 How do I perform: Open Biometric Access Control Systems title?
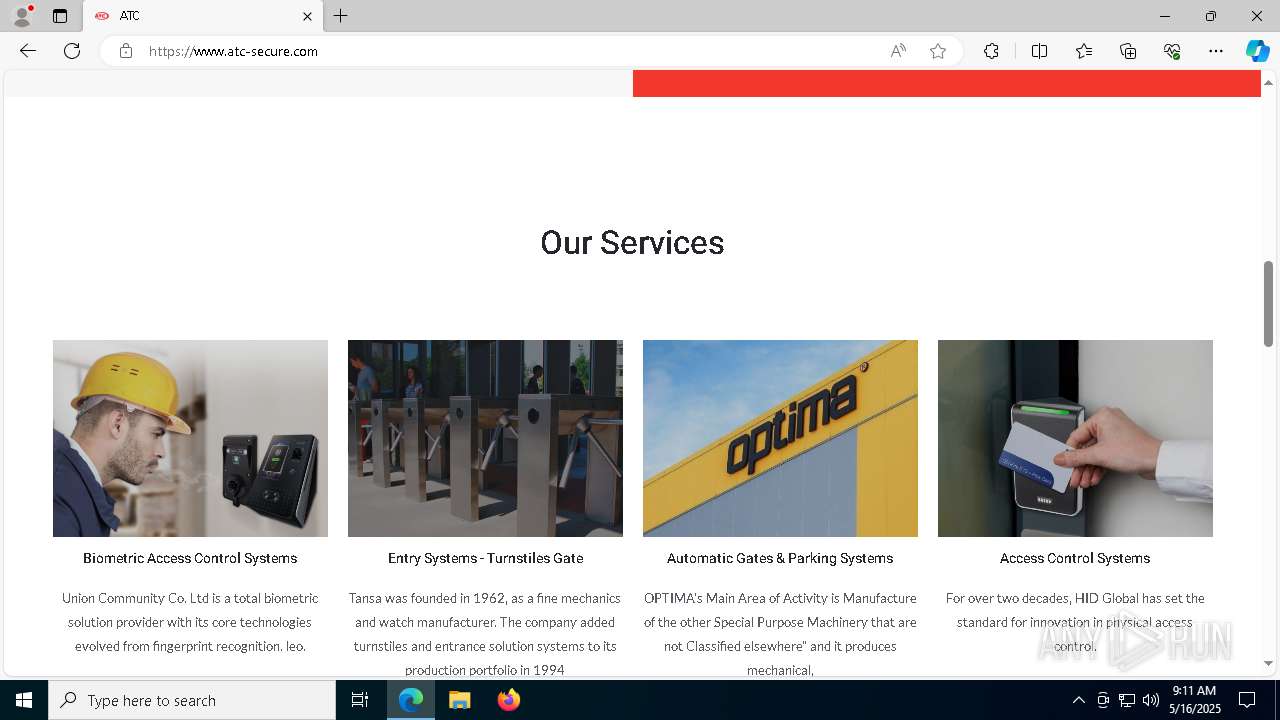tap(190, 558)
